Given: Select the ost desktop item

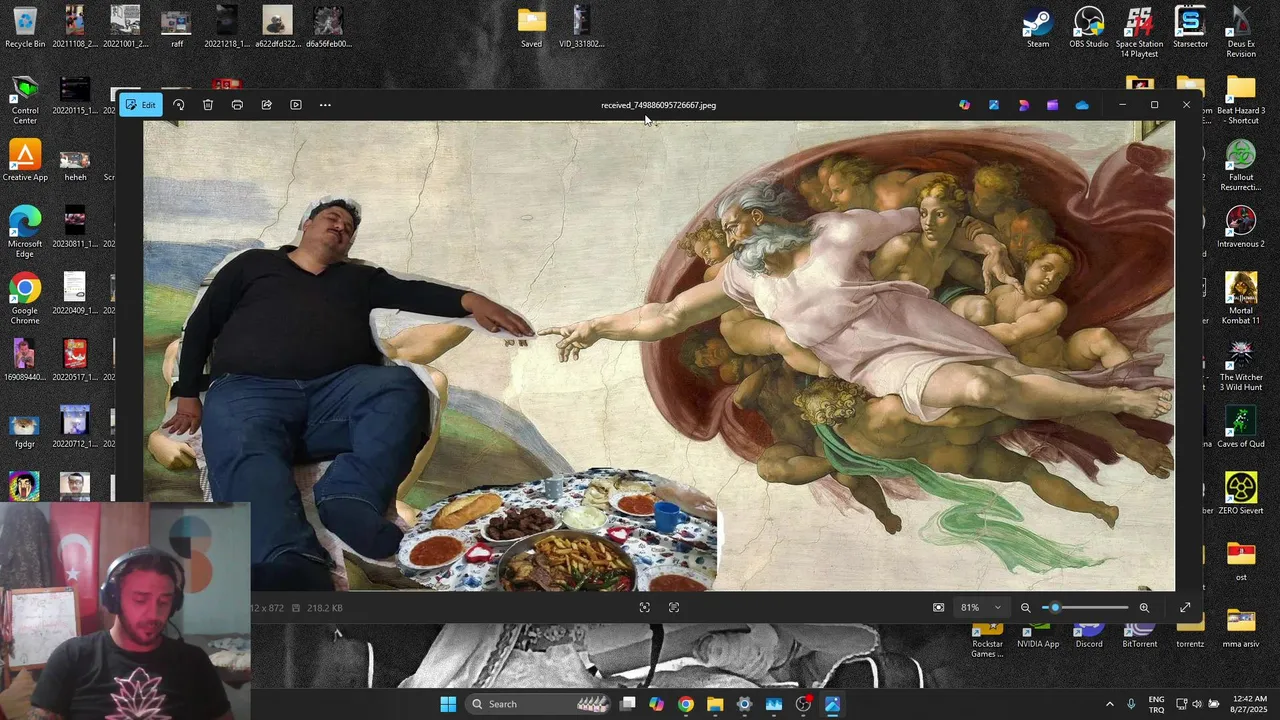Looking at the screenshot, I should [x=1241, y=561].
